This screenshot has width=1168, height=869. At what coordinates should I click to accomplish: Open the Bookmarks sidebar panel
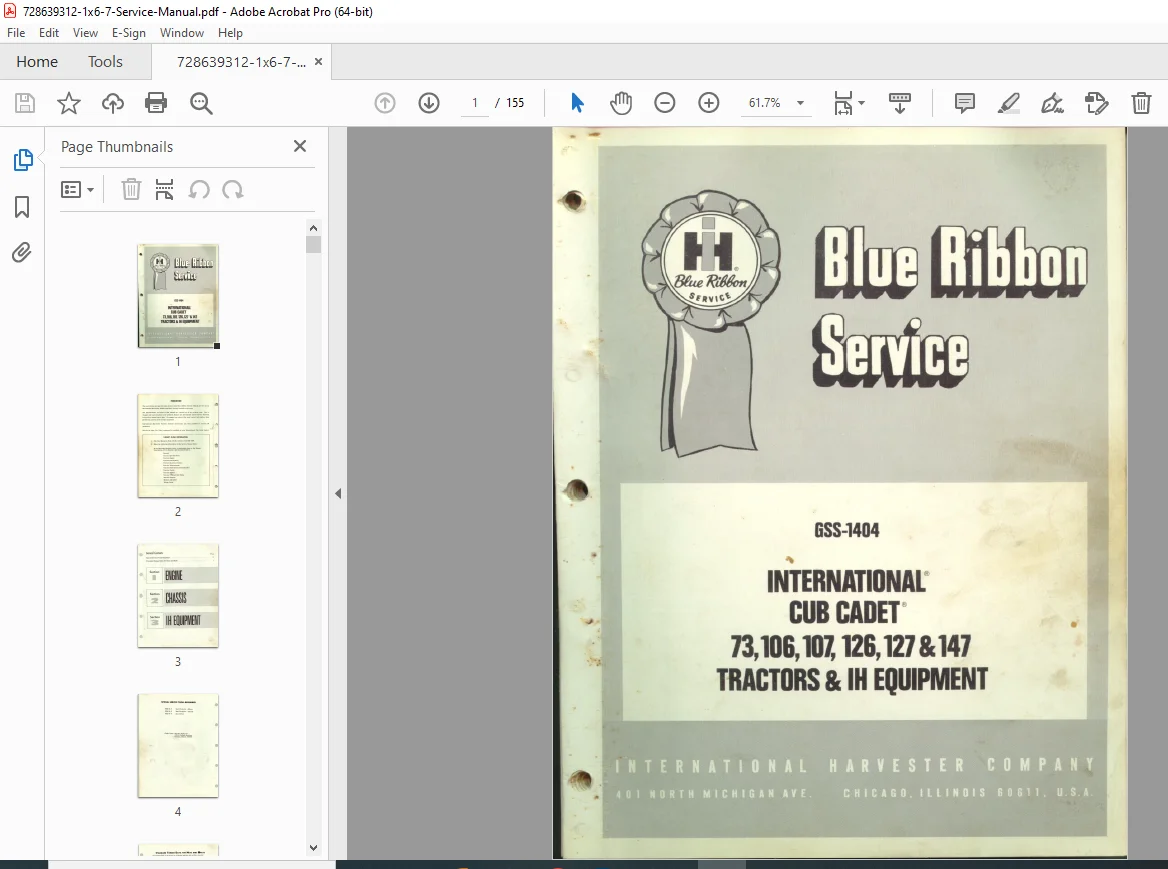pos(22,207)
